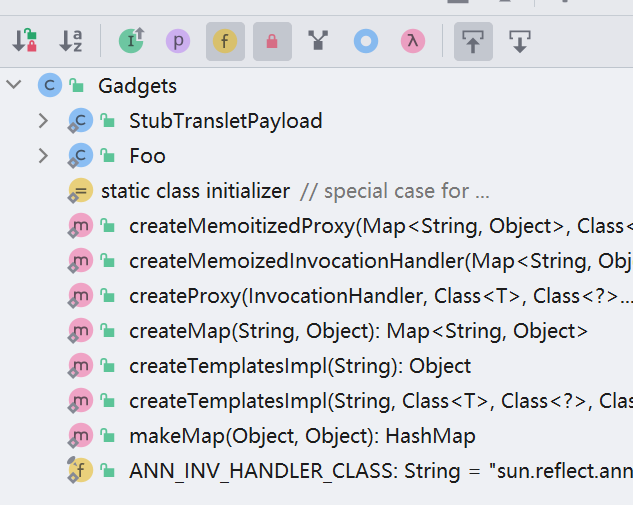Click the merging-arrows grouping icon in toolbar
Screen dimensions: 633x505
(319, 41)
